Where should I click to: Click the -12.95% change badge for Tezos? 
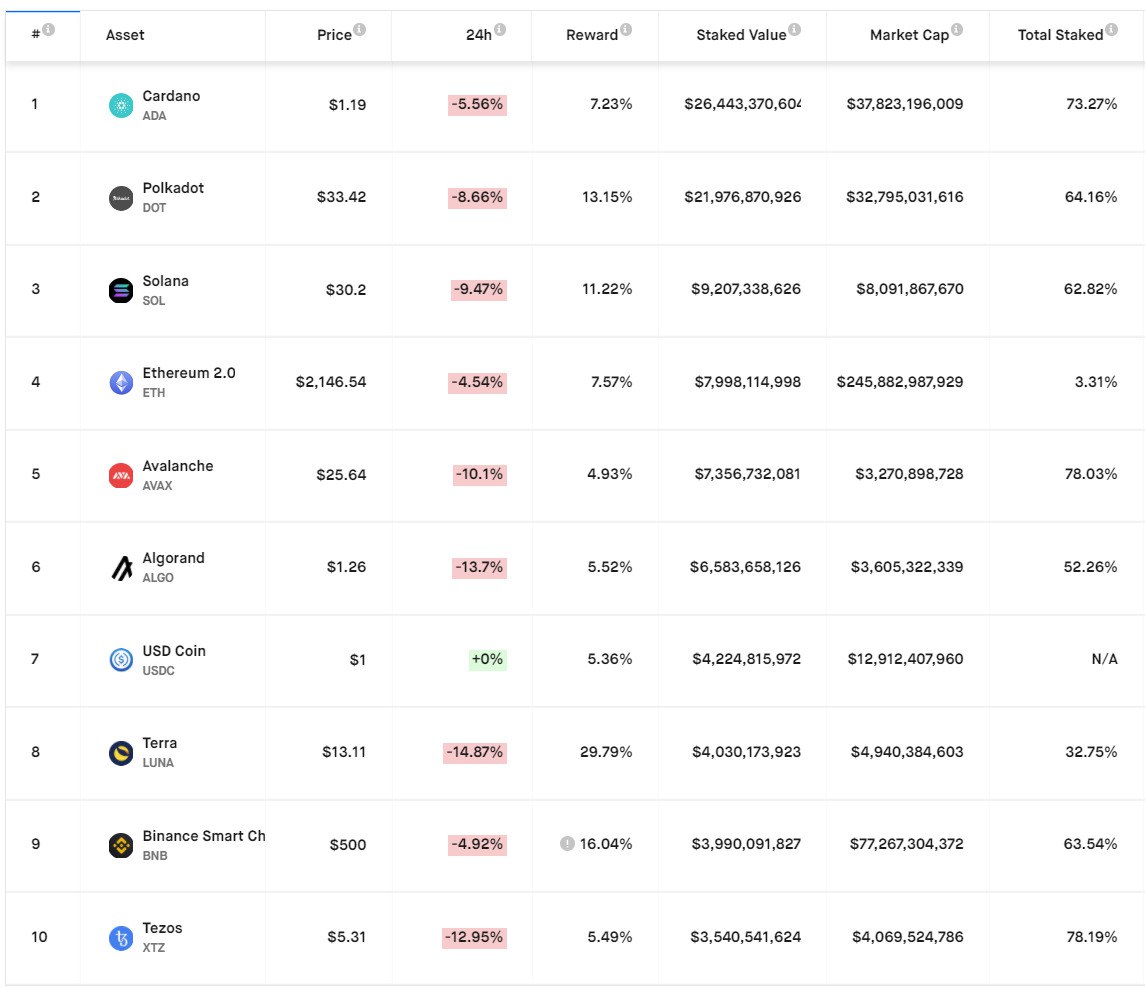click(x=475, y=938)
